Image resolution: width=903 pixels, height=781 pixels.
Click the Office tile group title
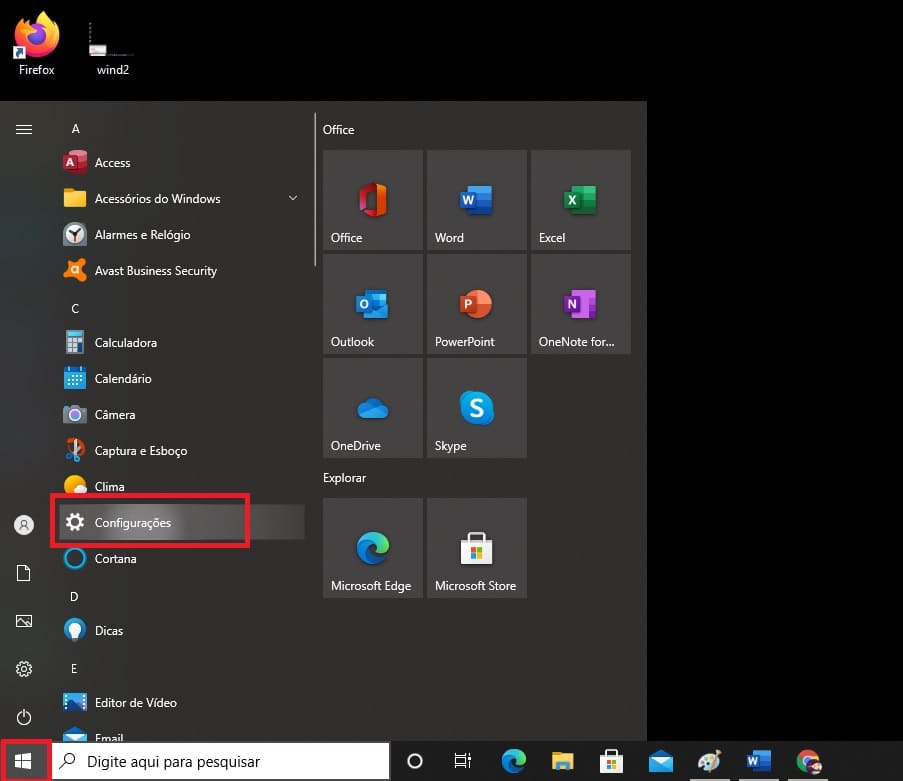[x=339, y=130]
